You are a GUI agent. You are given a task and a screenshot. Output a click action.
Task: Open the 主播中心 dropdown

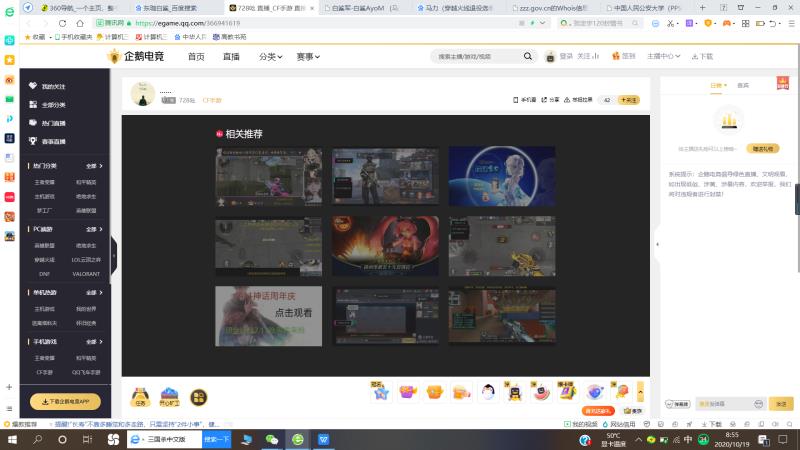tap(663, 56)
